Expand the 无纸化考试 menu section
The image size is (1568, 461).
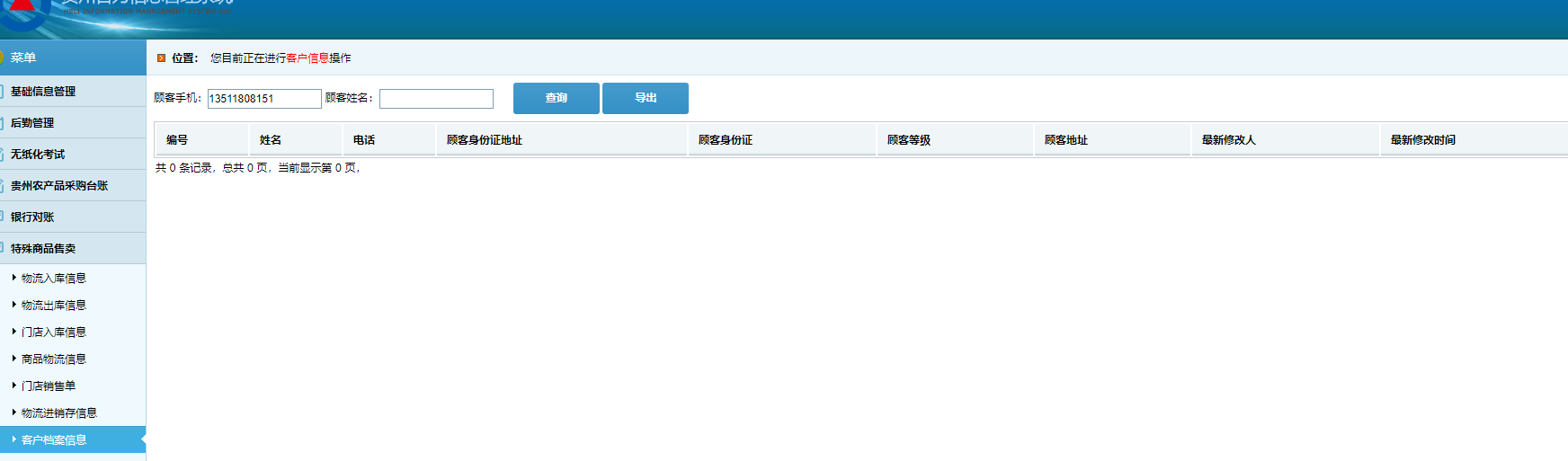[38, 155]
